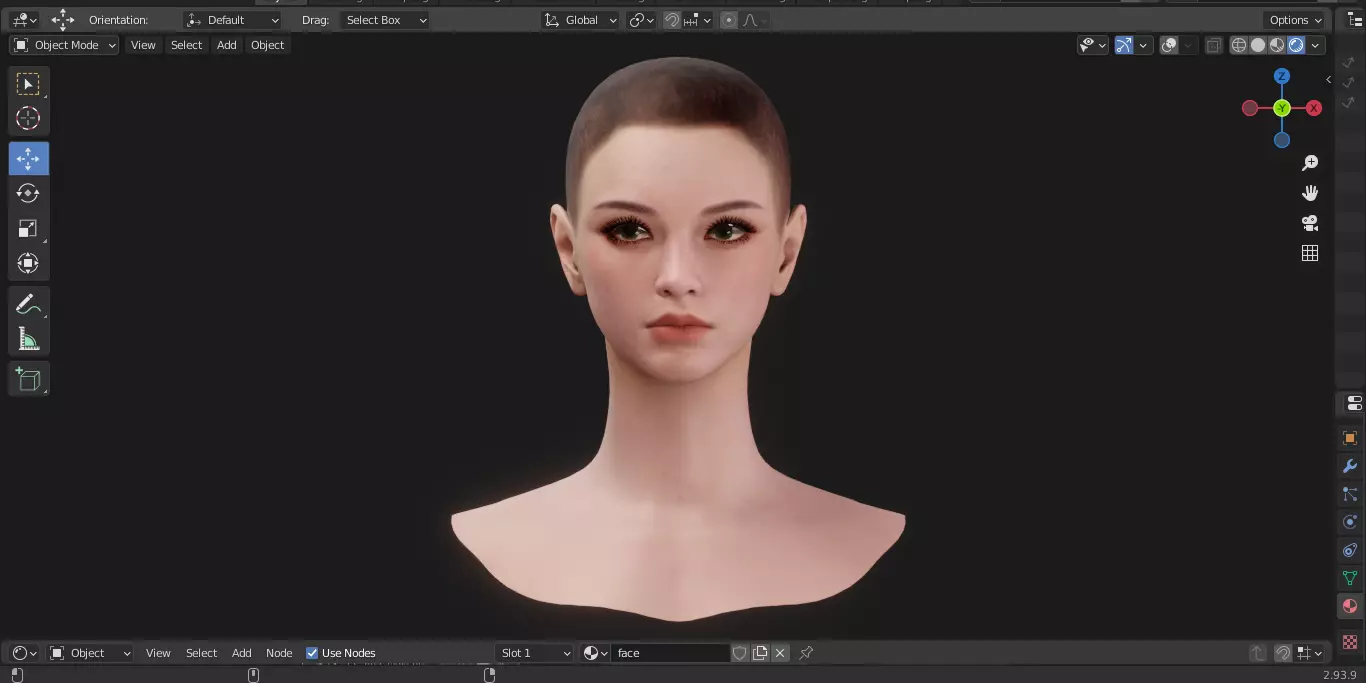Open the Material properties tab

coord(1350,606)
